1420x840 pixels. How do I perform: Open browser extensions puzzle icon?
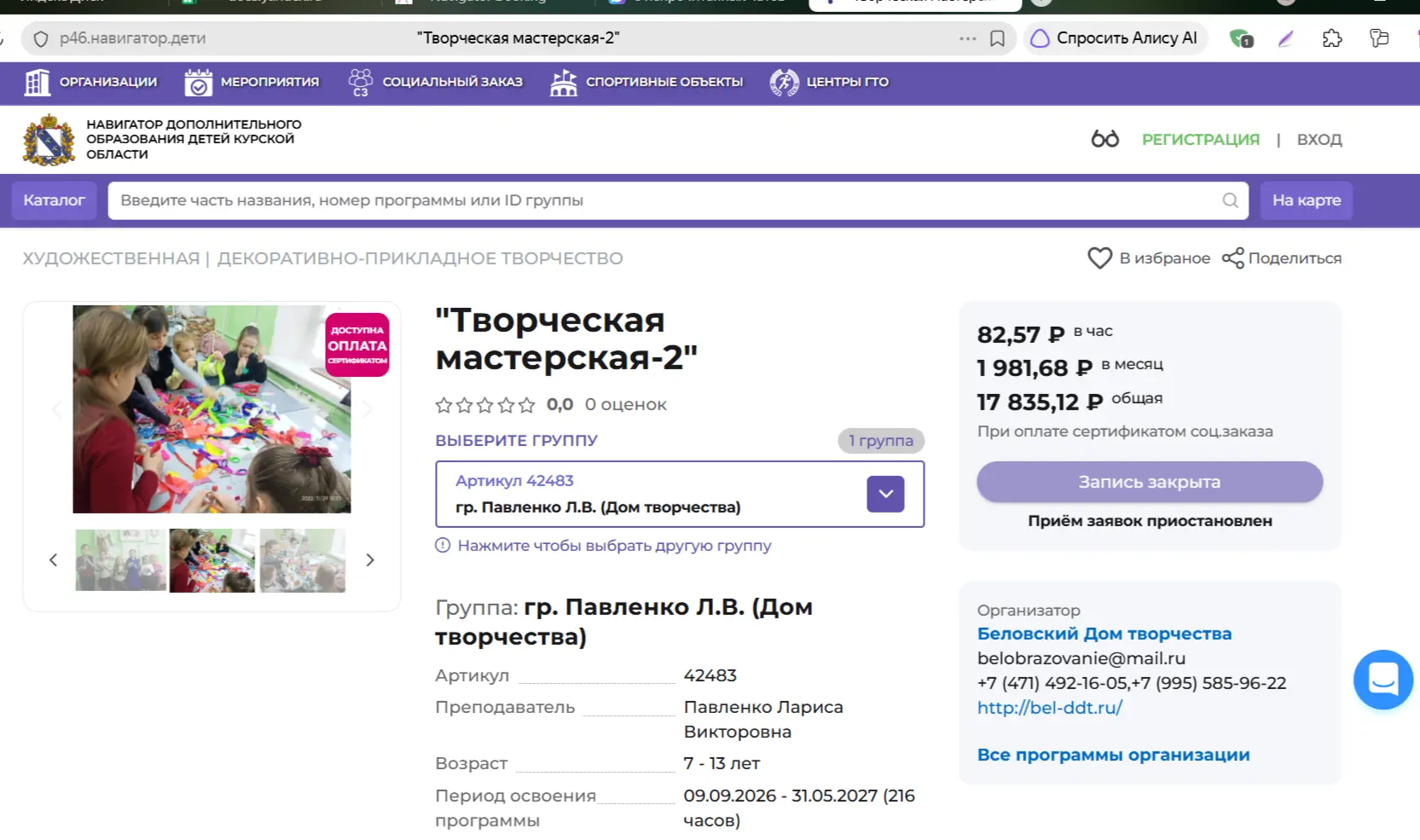1332,38
